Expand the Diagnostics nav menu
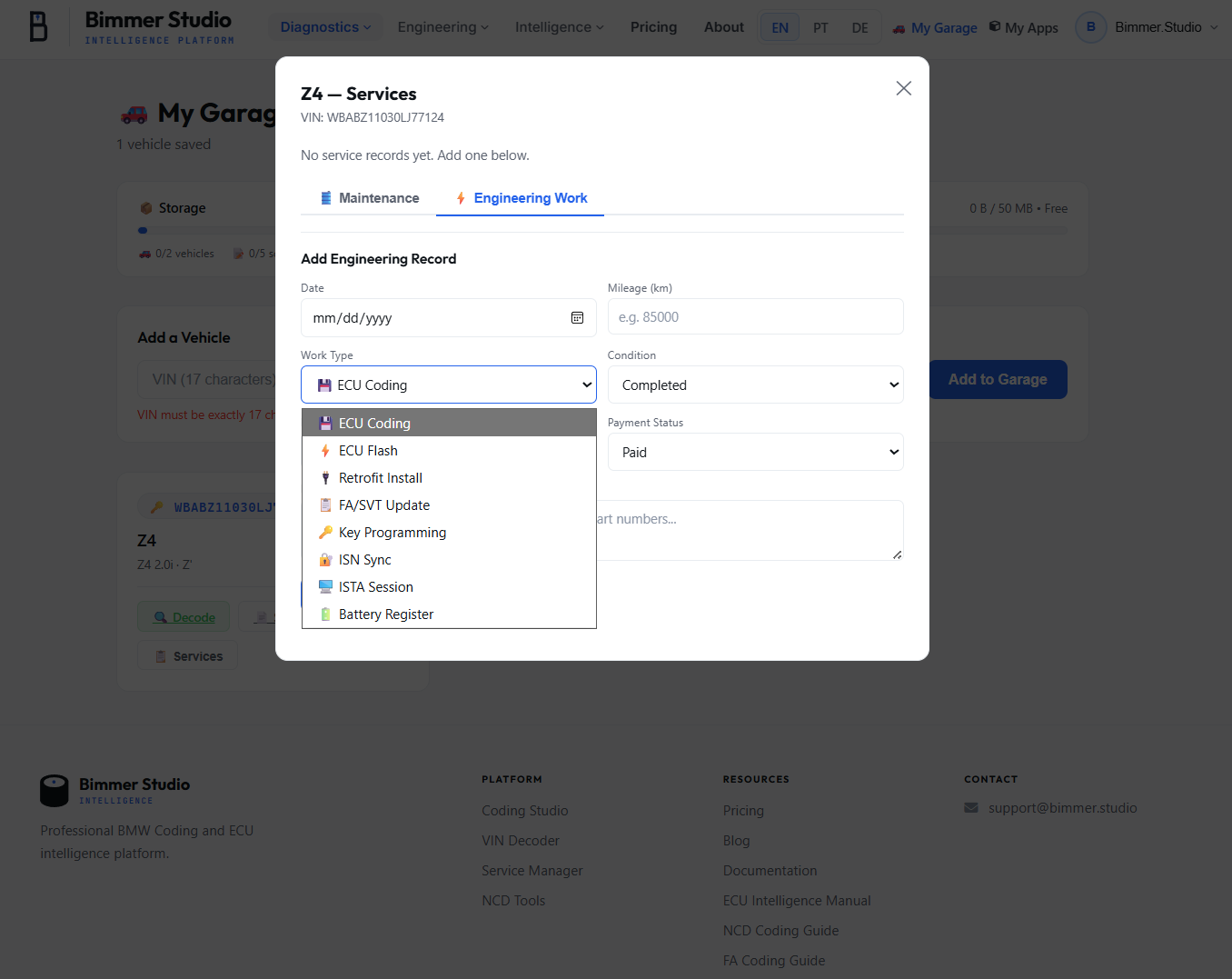This screenshot has width=1232, height=979. click(325, 27)
